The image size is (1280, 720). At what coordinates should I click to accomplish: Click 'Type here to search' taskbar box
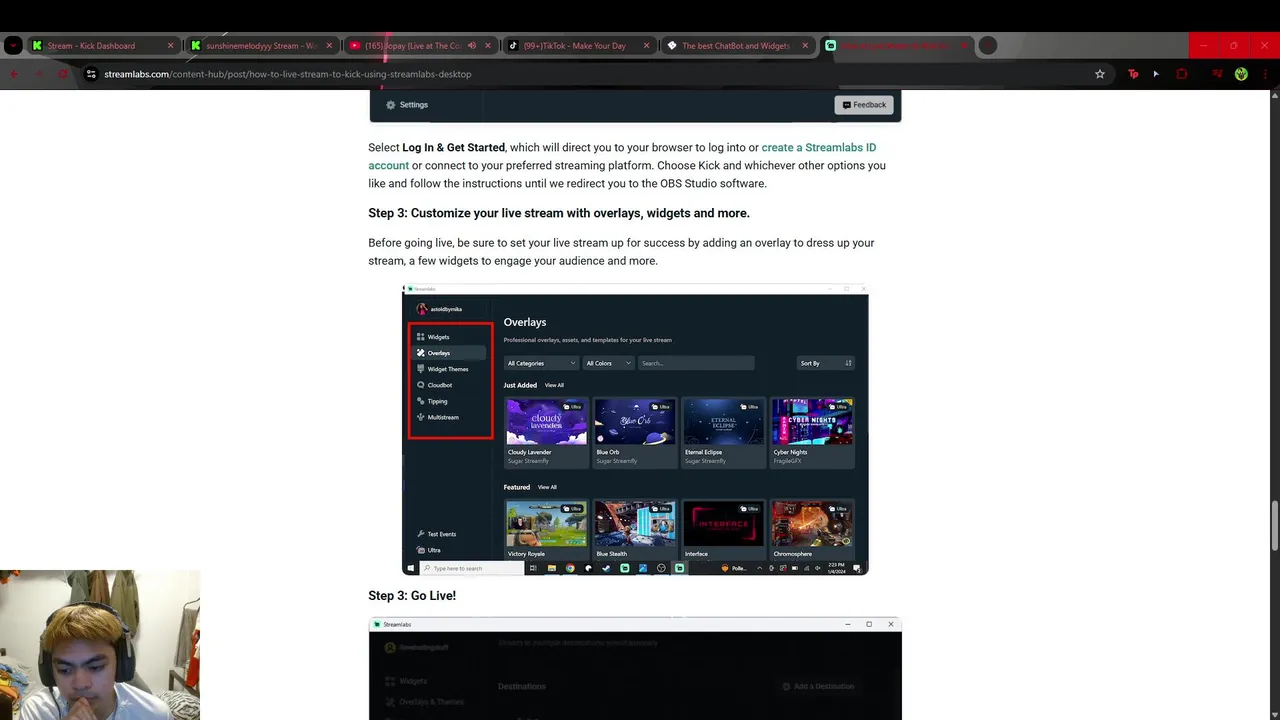(471, 568)
